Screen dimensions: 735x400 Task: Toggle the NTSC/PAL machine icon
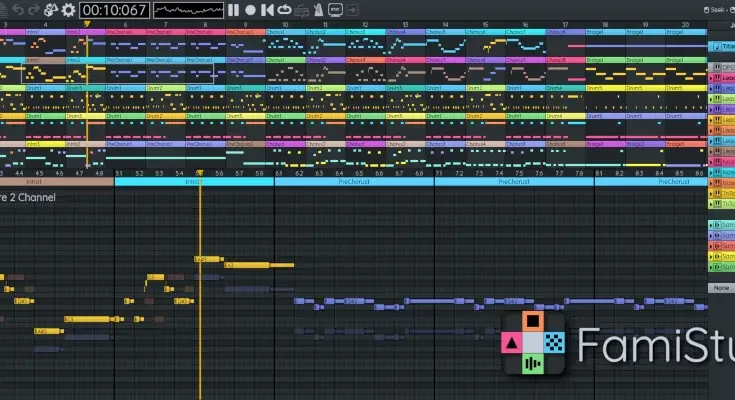point(335,9)
